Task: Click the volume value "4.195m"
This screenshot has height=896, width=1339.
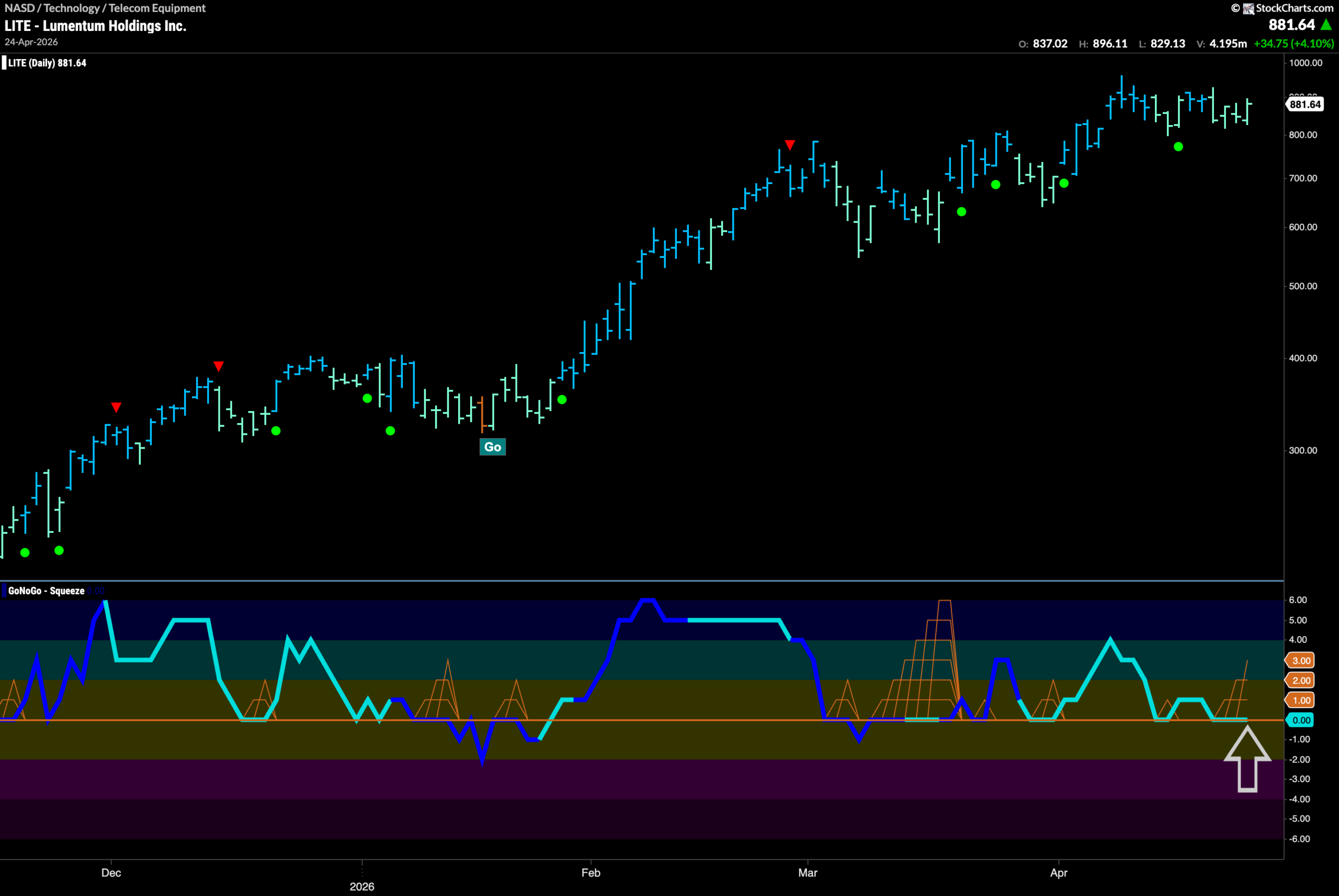Action: [x=1228, y=43]
